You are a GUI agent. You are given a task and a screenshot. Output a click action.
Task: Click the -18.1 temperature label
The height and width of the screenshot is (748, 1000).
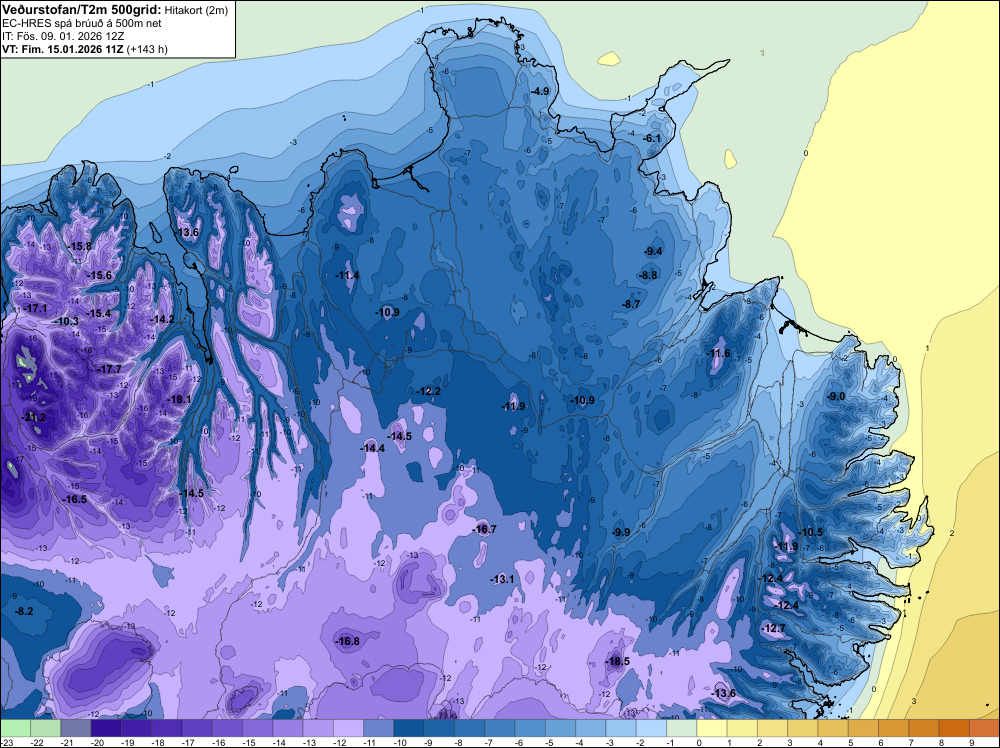[x=179, y=399]
